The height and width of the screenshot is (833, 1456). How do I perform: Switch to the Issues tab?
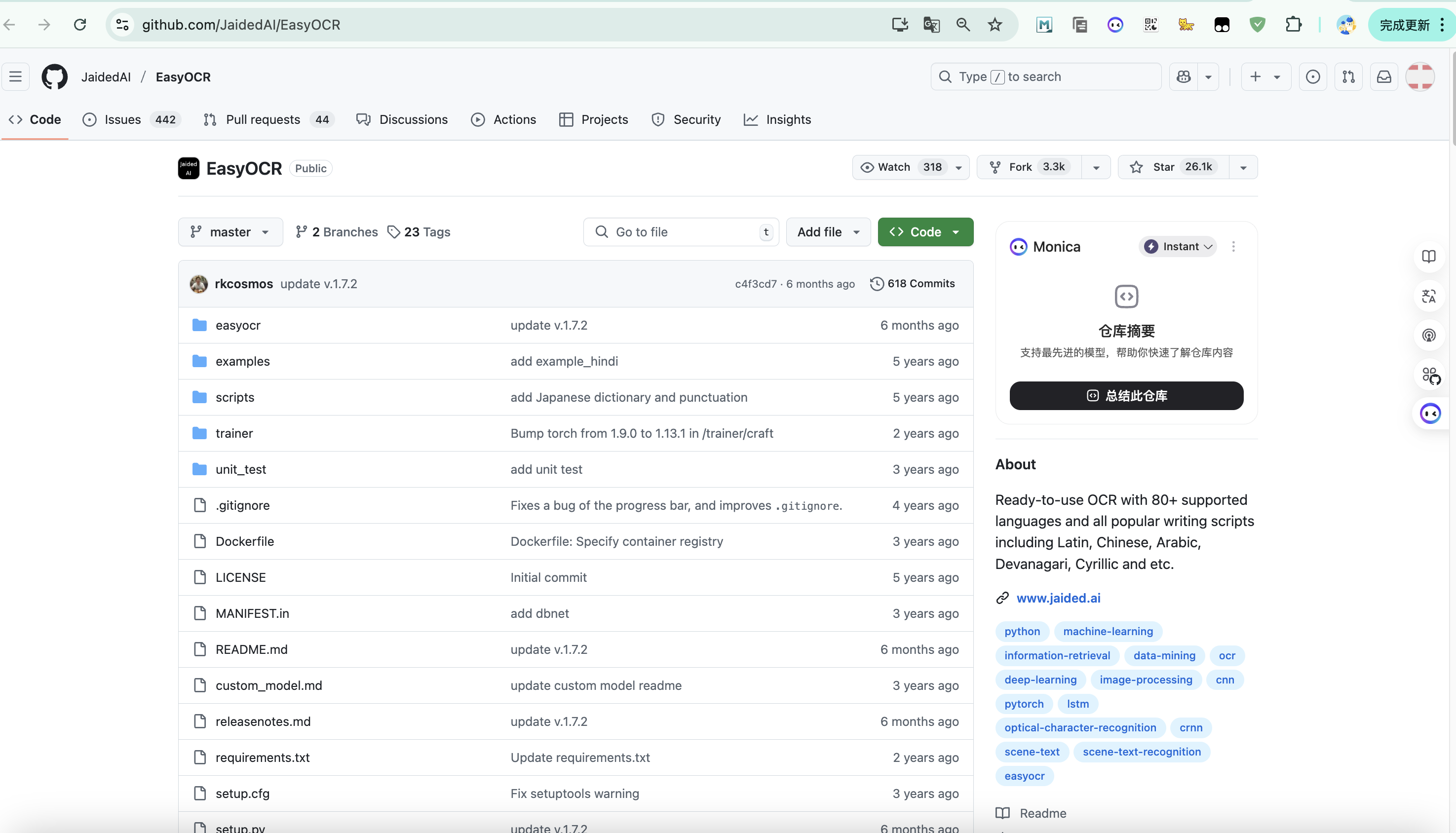click(x=122, y=119)
